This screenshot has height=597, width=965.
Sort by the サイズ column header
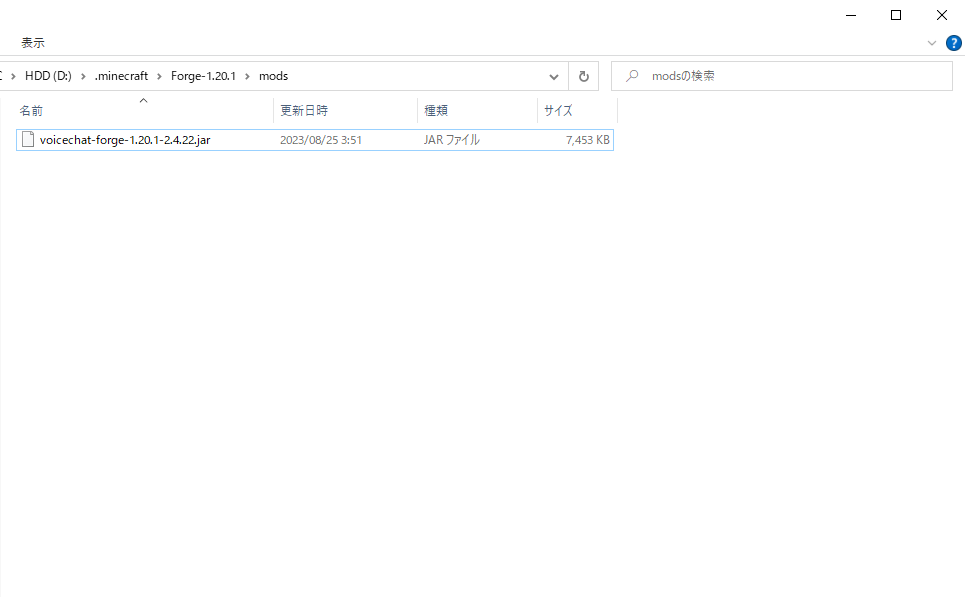click(x=558, y=111)
